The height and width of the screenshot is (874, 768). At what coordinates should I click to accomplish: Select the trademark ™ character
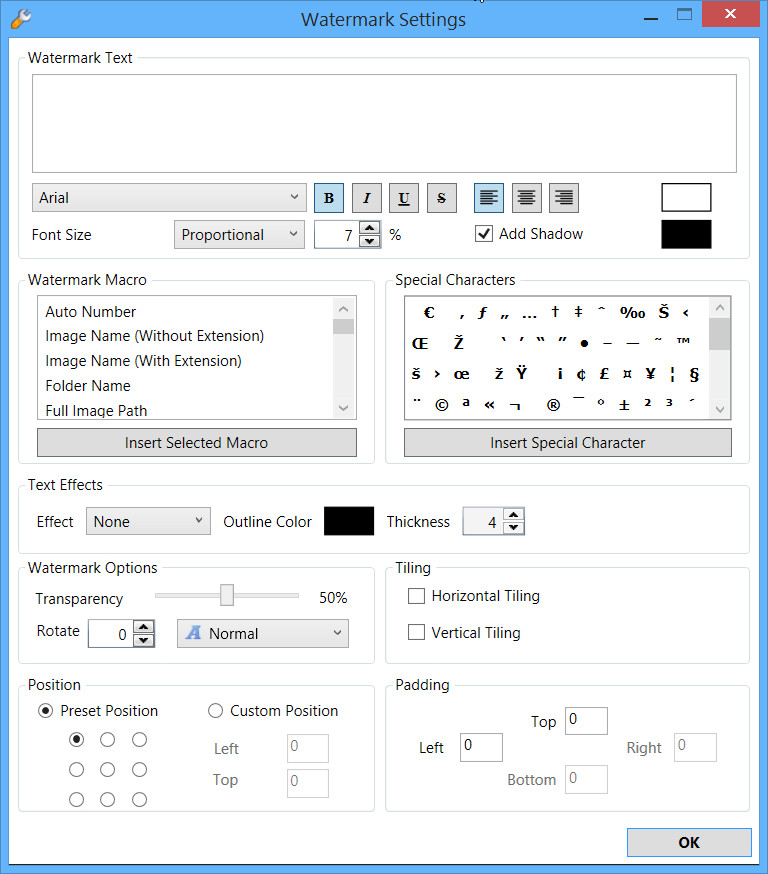(x=683, y=340)
